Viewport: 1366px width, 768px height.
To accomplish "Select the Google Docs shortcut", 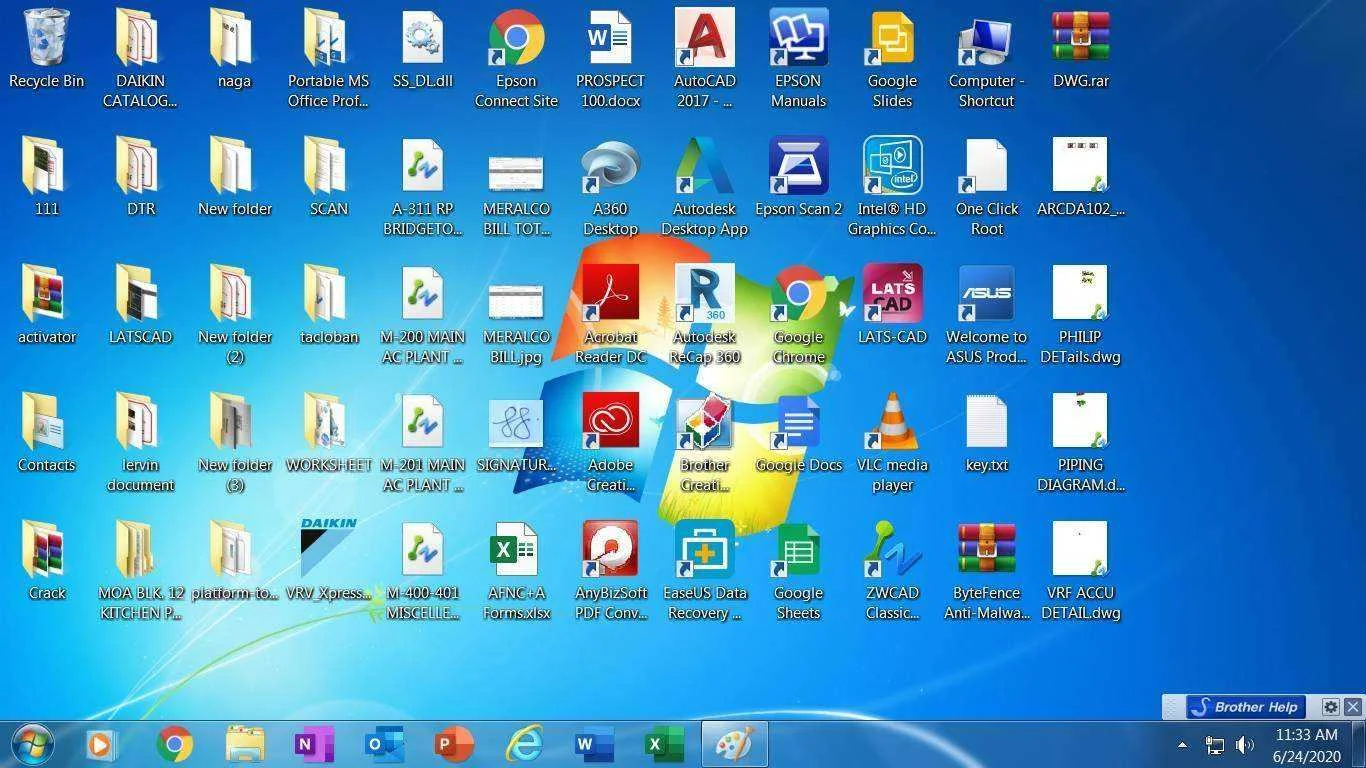I will pos(798,434).
